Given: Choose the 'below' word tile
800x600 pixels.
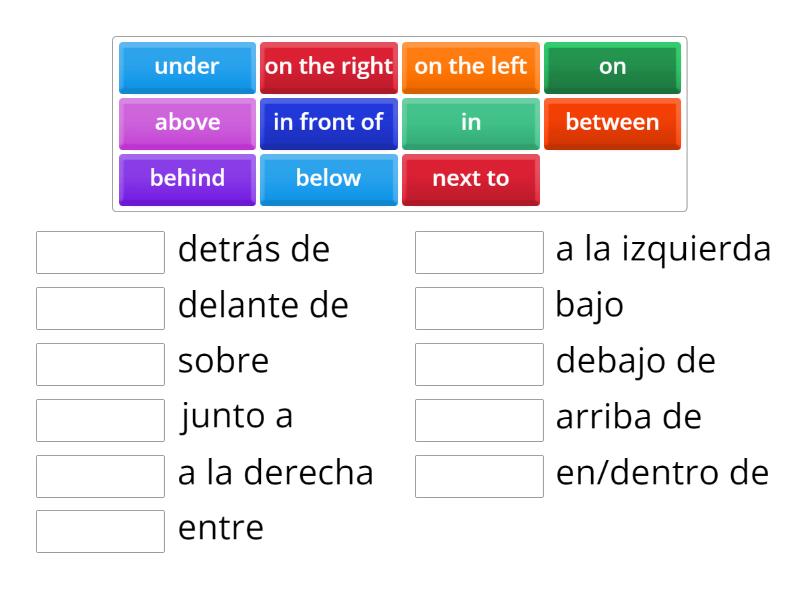Looking at the screenshot, I should [x=328, y=179].
